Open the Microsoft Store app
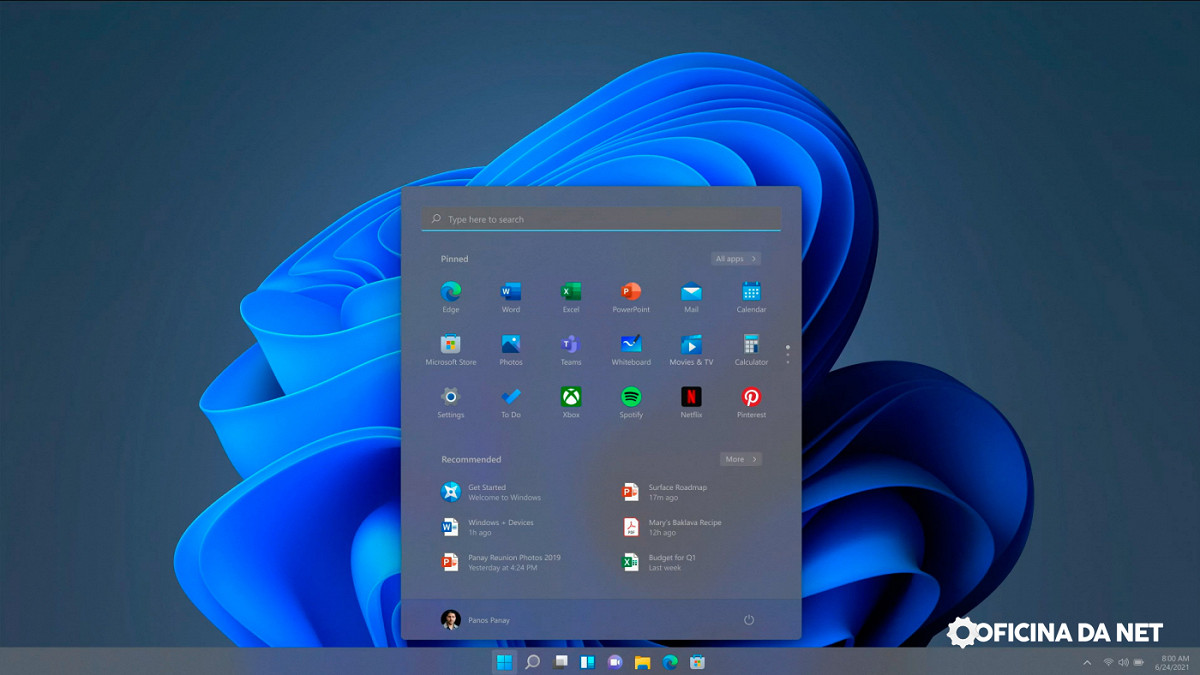This screenshot has height=675, width=1200. (451, 344)
